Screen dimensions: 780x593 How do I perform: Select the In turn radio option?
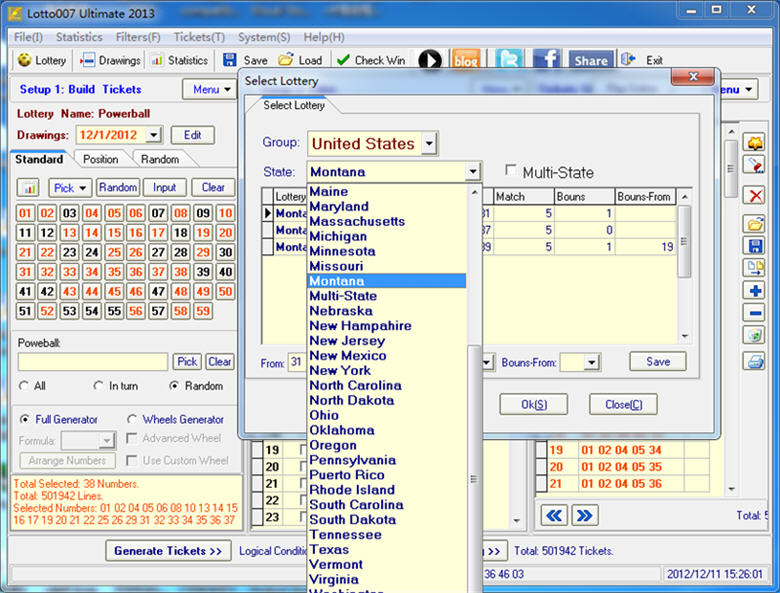point(98,386)
